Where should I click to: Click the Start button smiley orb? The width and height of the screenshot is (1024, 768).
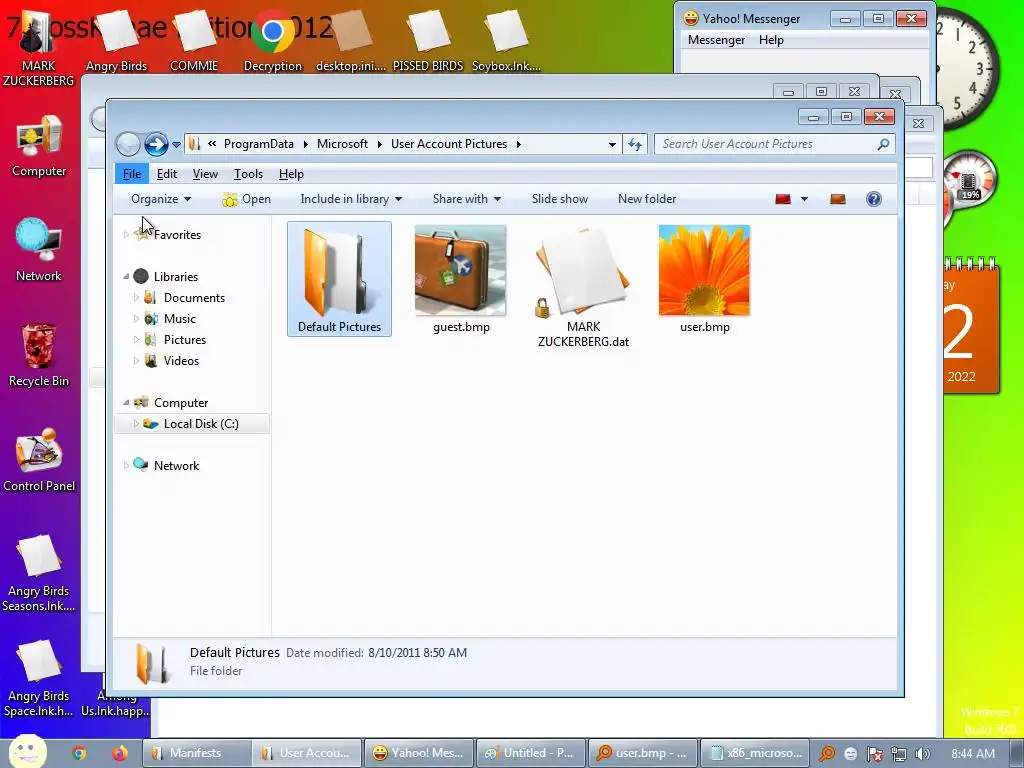coord(26,752)
